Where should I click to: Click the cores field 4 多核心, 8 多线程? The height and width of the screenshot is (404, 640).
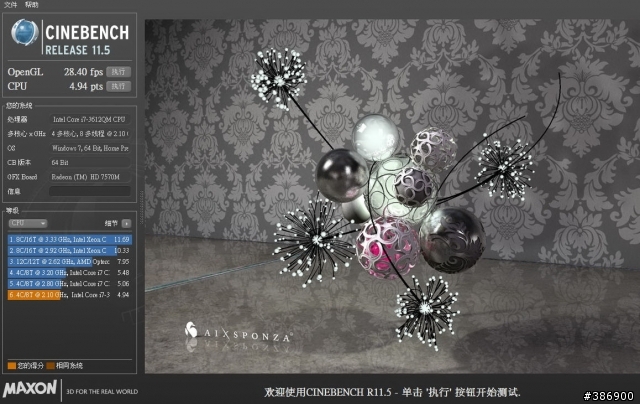[90, 133]
